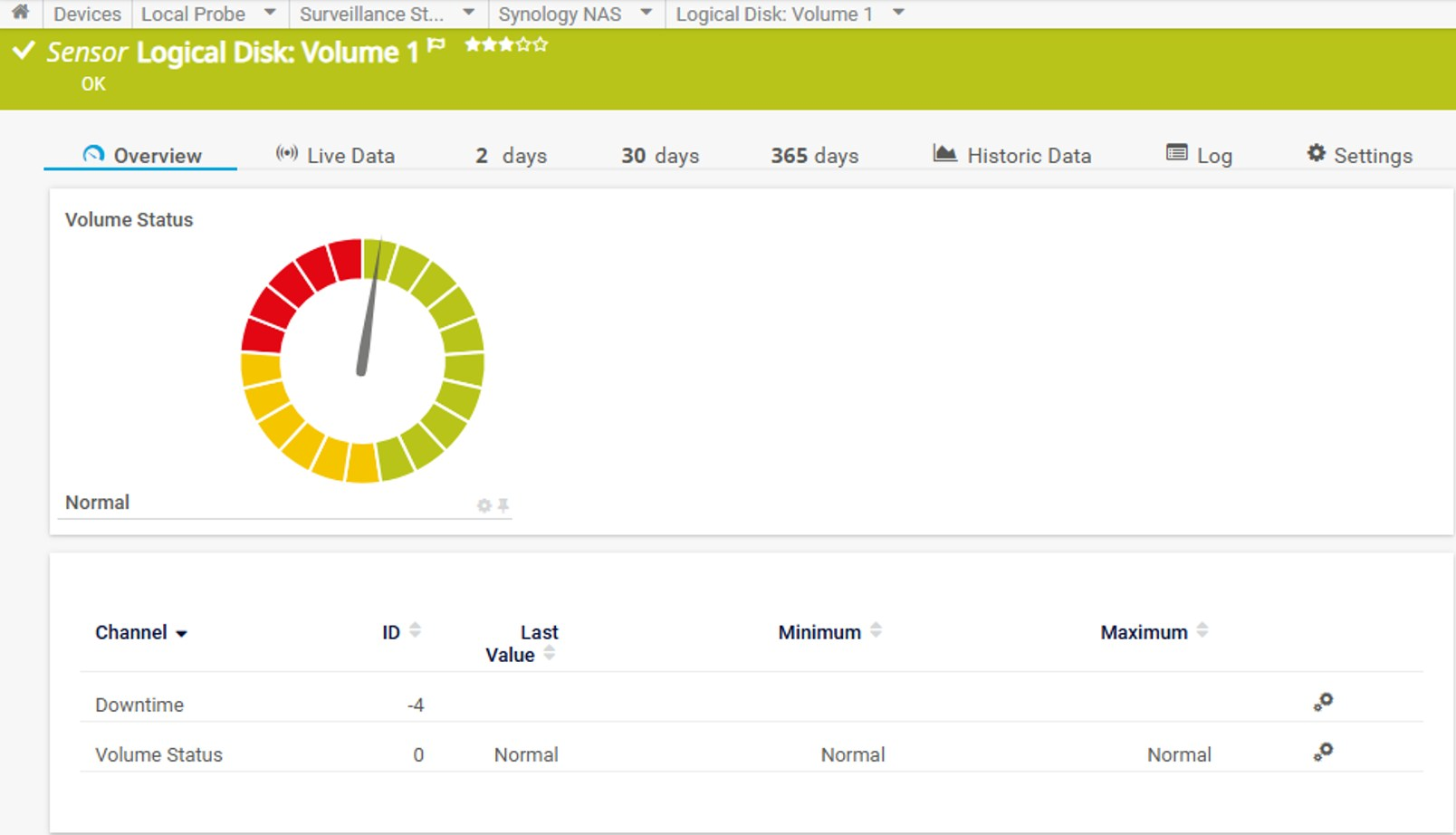Click the home icon in breadcrumb
The image size is (1456, 835).
pos(20,13)
